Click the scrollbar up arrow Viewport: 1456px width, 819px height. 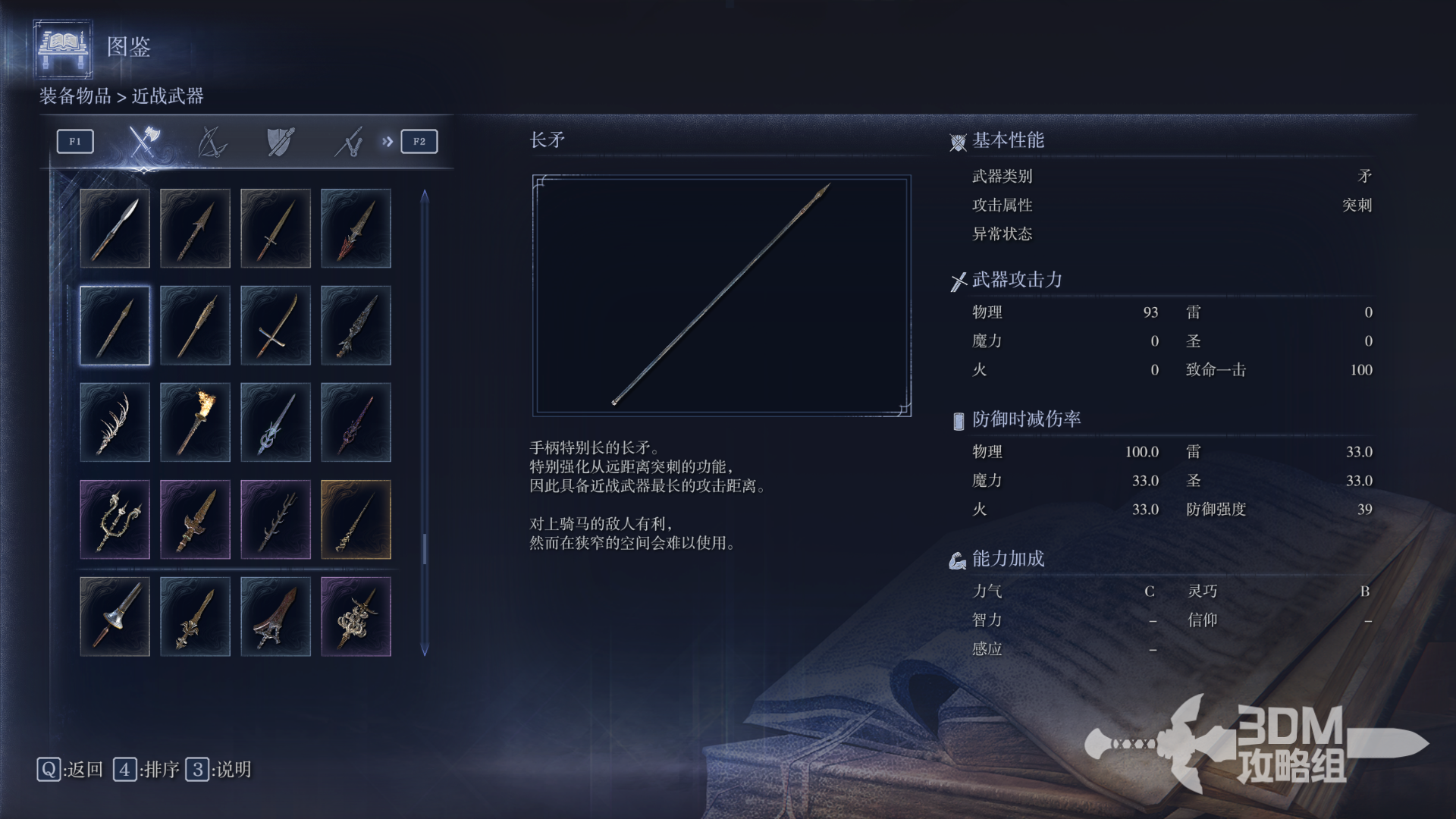point(425,196)
